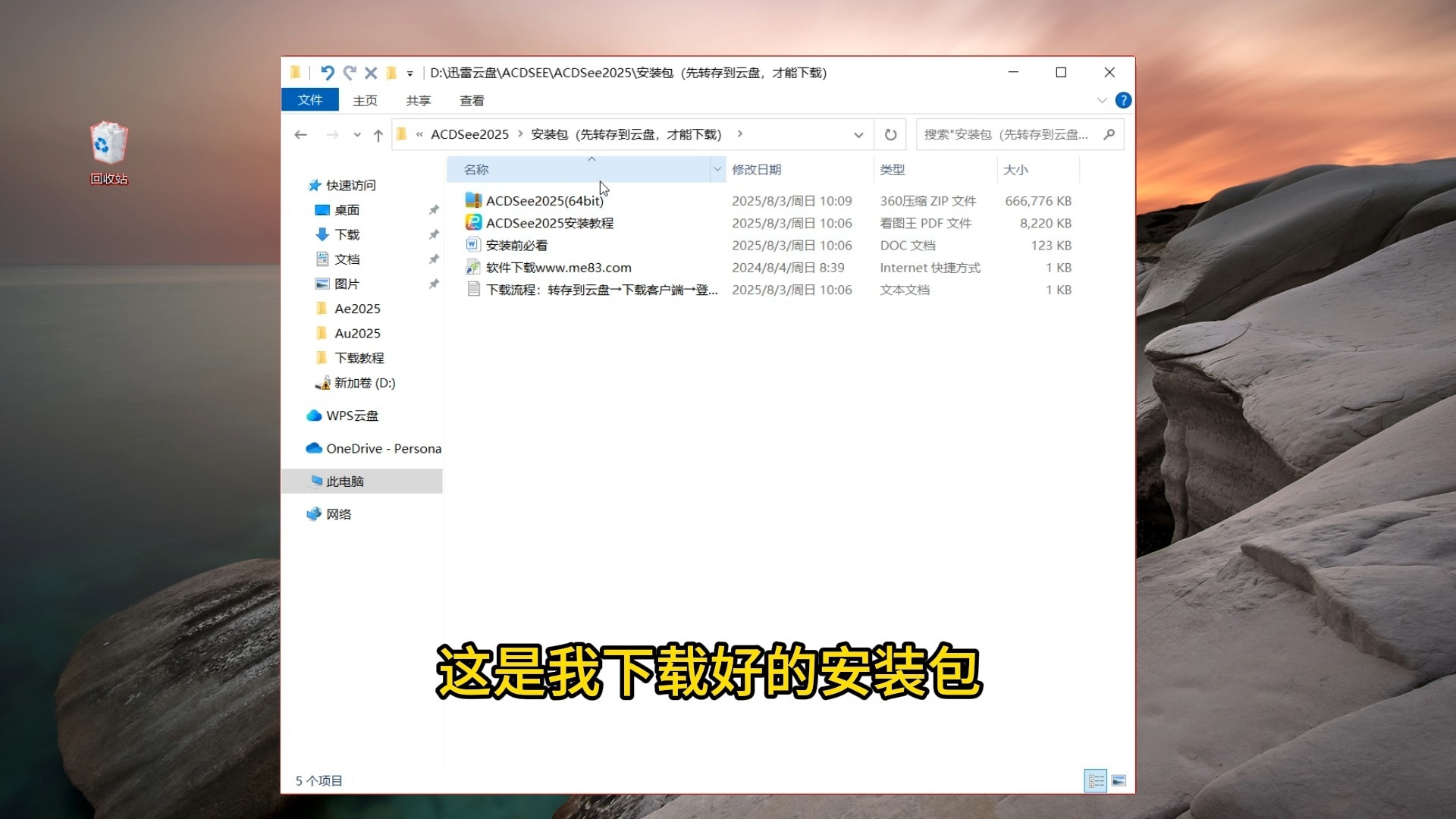Image resolution: width=1456 pixels, height=819 pixels.
Task: Switch to details view in status bar
Action: click(x=1096, y=780)
